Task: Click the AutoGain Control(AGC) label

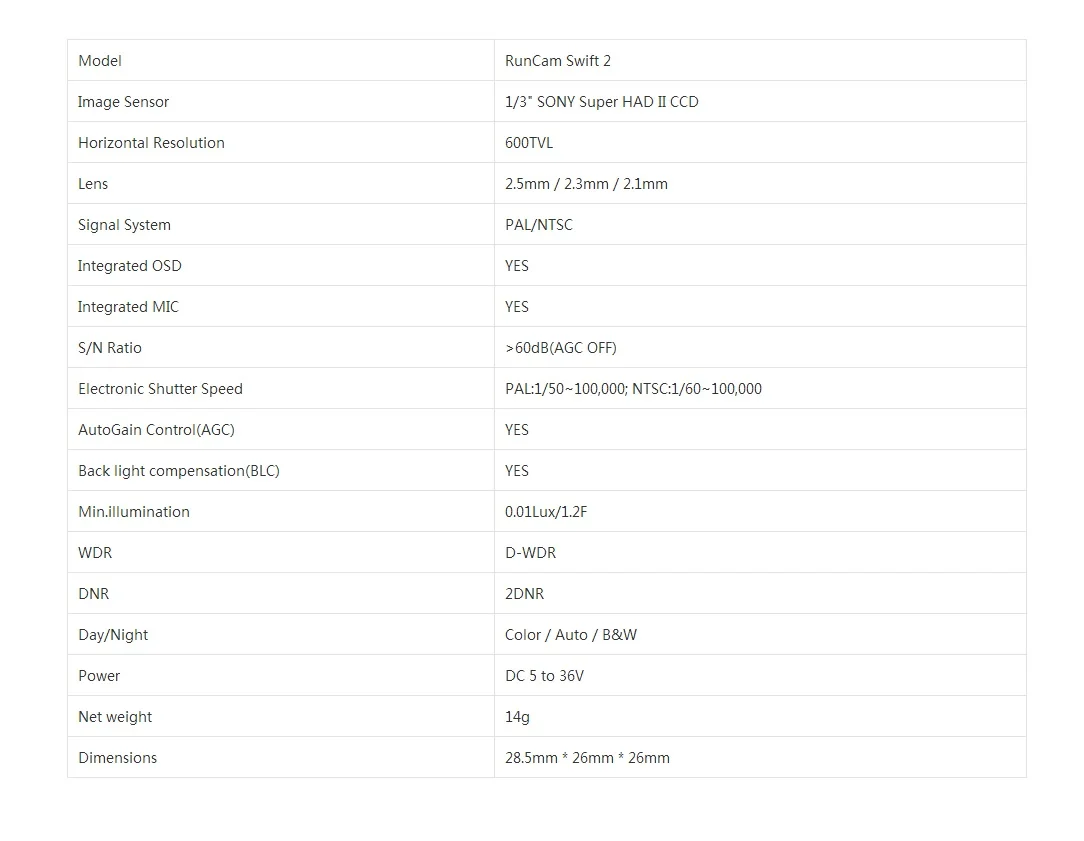Action: click(156, 430)
